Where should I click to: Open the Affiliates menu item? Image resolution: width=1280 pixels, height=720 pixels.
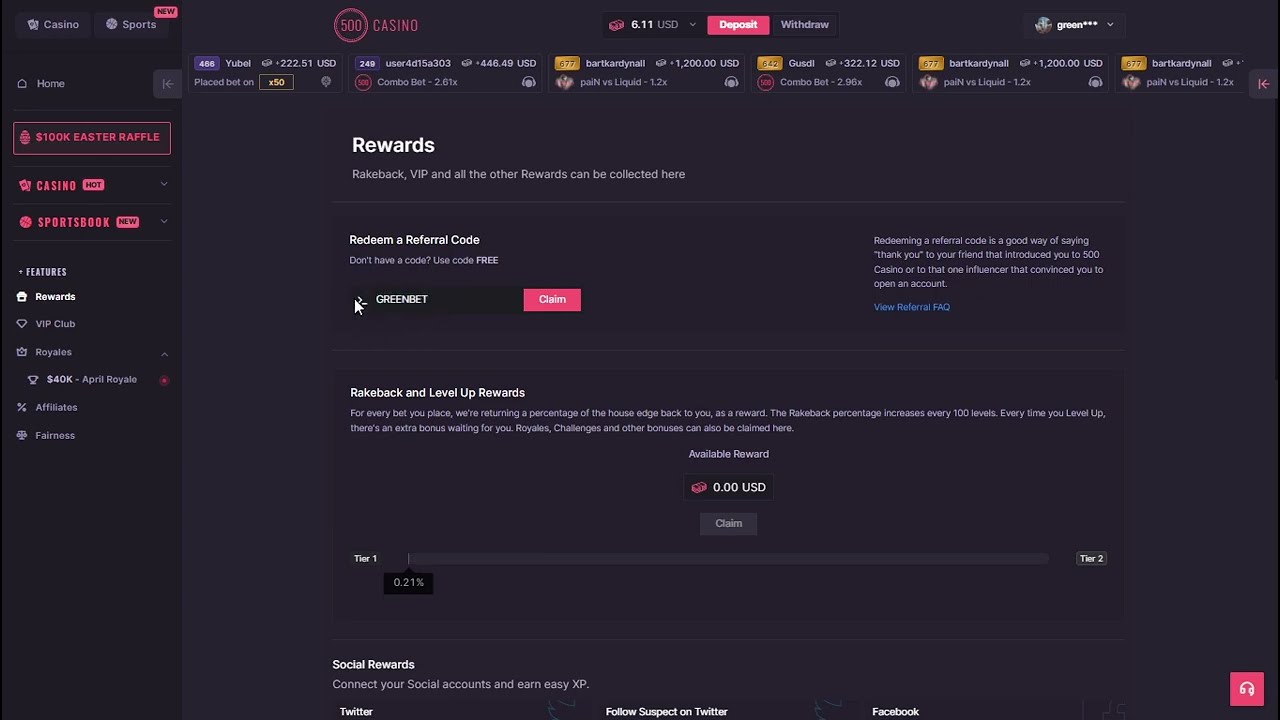pos(56,407)
